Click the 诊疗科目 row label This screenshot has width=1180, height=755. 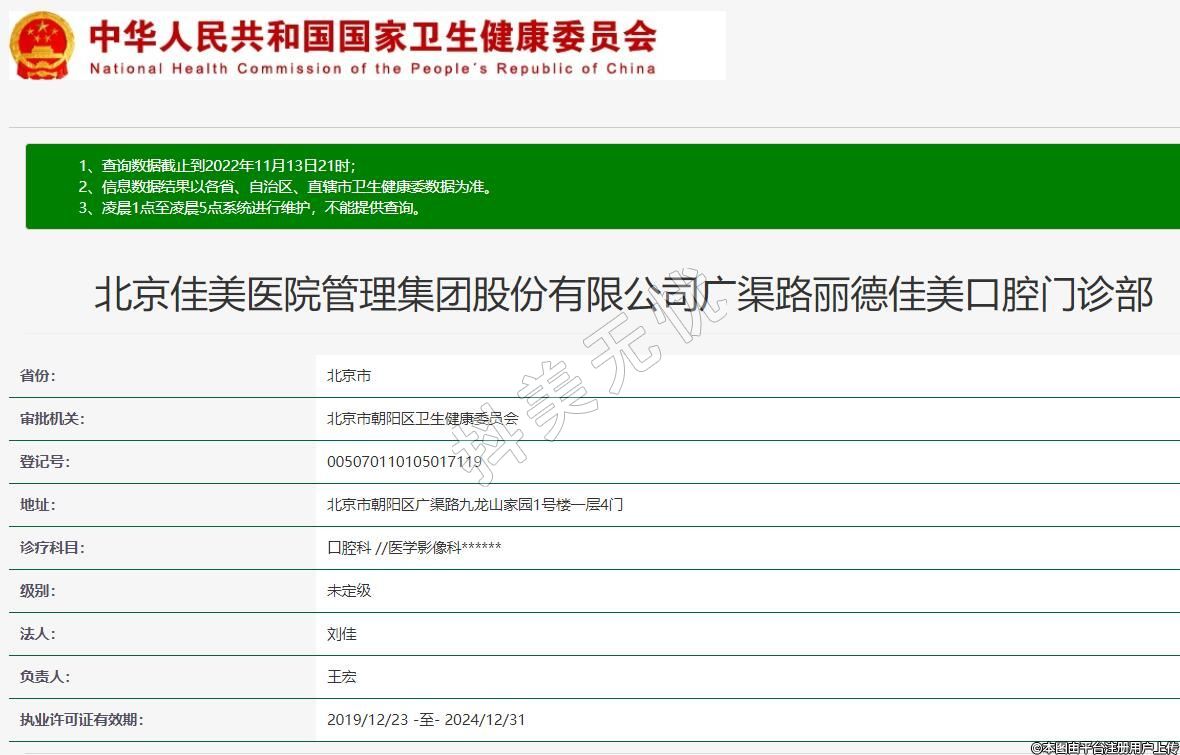point(52,548)
